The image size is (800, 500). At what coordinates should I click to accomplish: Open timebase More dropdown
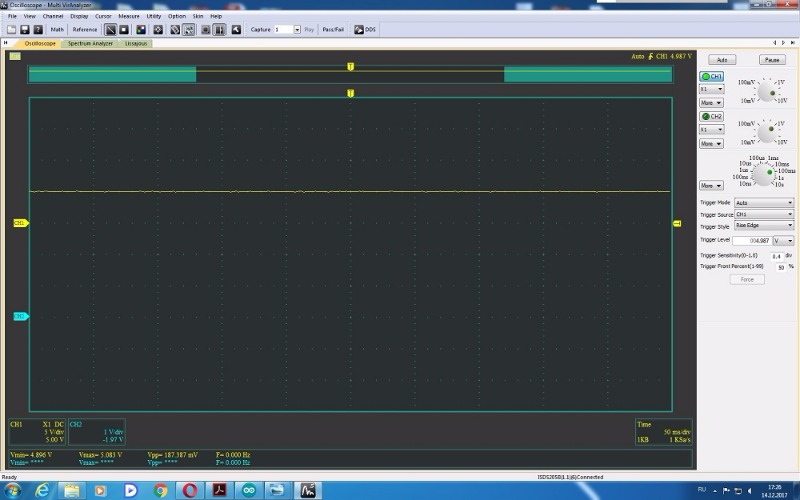pos(711,186)
